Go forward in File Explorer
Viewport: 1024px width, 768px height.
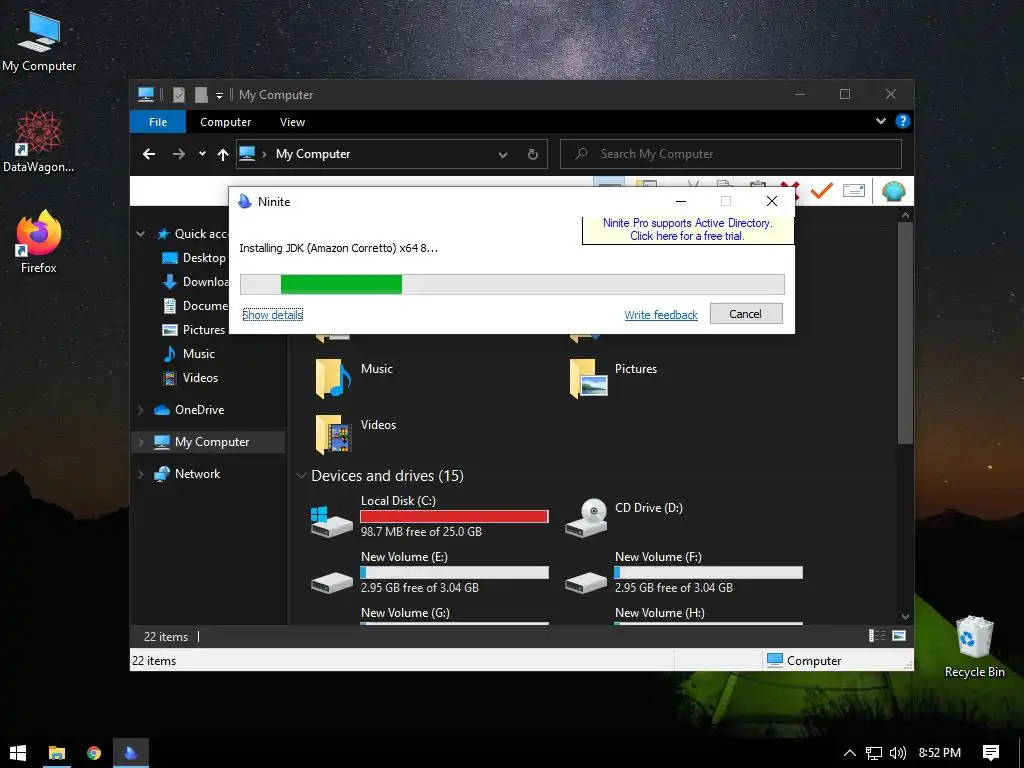178,154
